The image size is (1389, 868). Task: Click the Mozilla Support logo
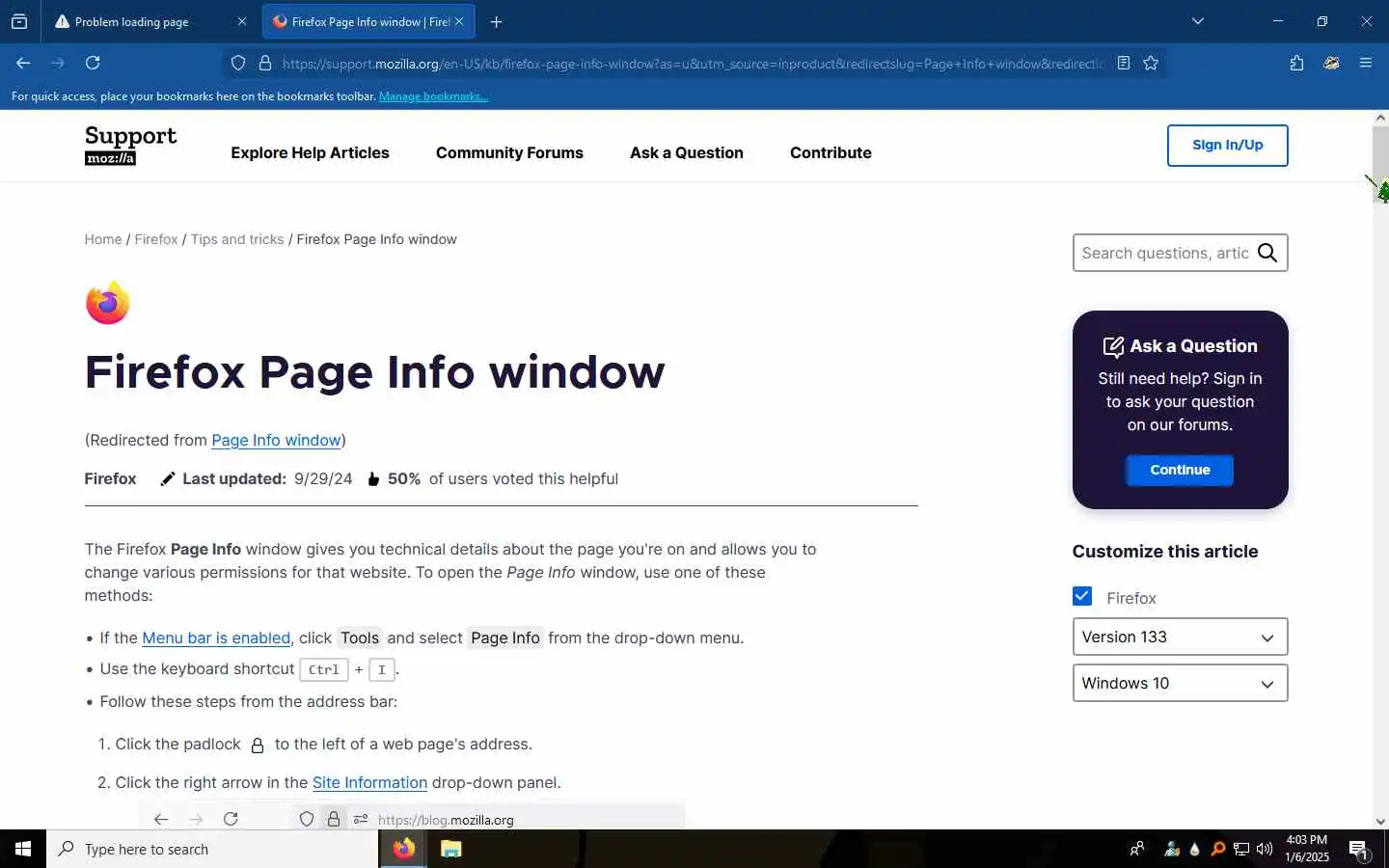click(130, 146)
